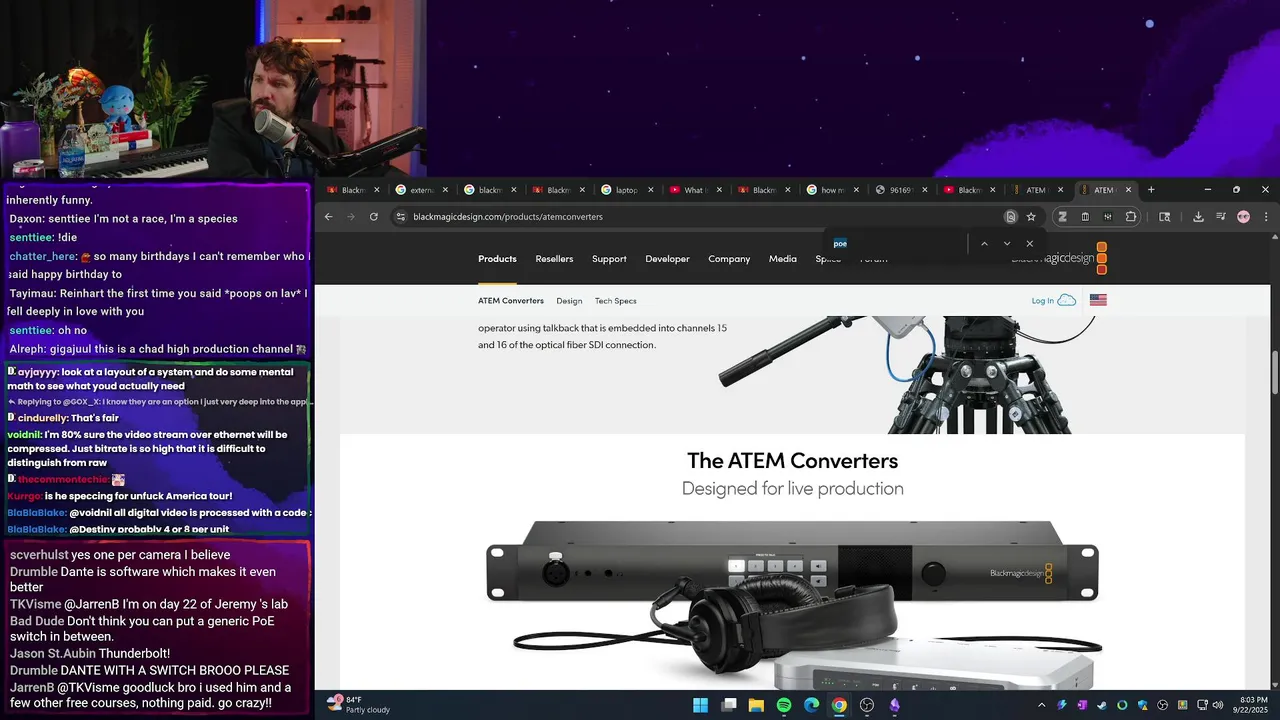This screenshot has width=1280, height=720.
Task: Click the webpage vertical scrollbar thumb
Action: tap(1274, 372)
